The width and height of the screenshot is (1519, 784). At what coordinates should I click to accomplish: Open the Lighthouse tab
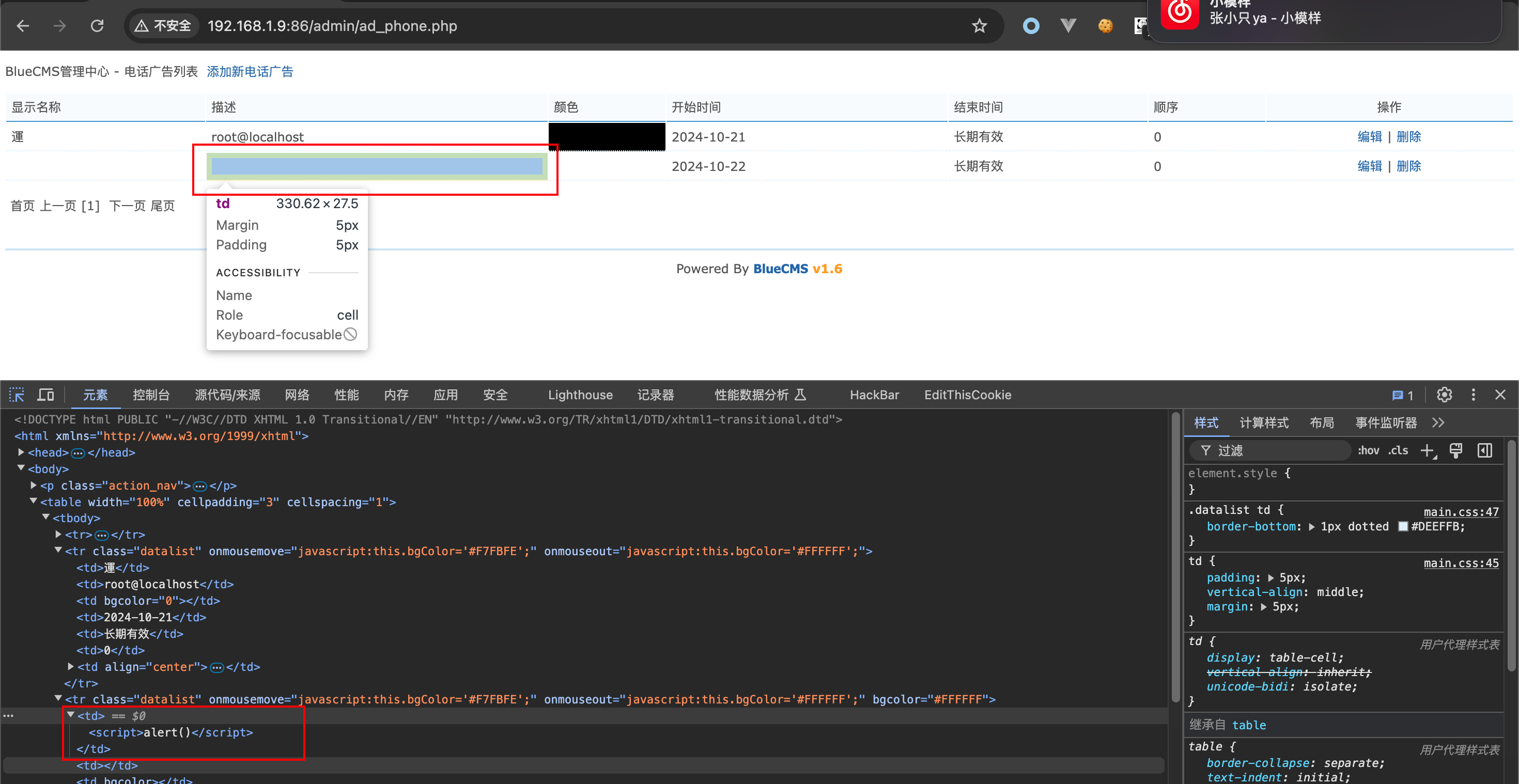(580, 395)
